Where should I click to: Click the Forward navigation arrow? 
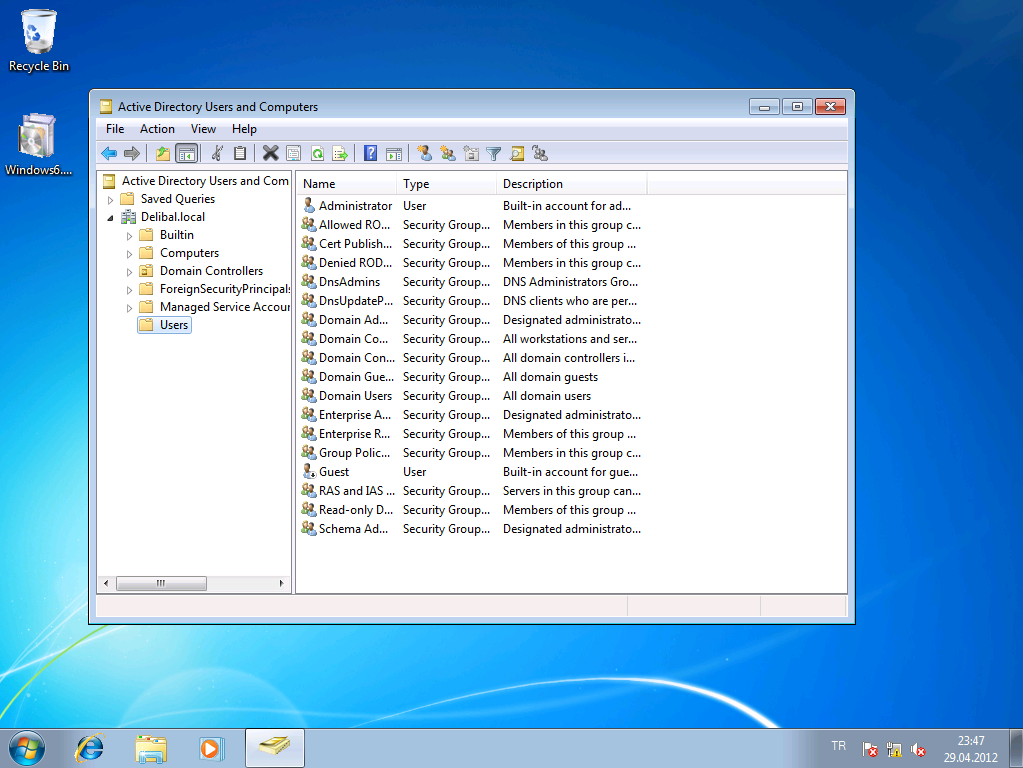pos(130,153)
